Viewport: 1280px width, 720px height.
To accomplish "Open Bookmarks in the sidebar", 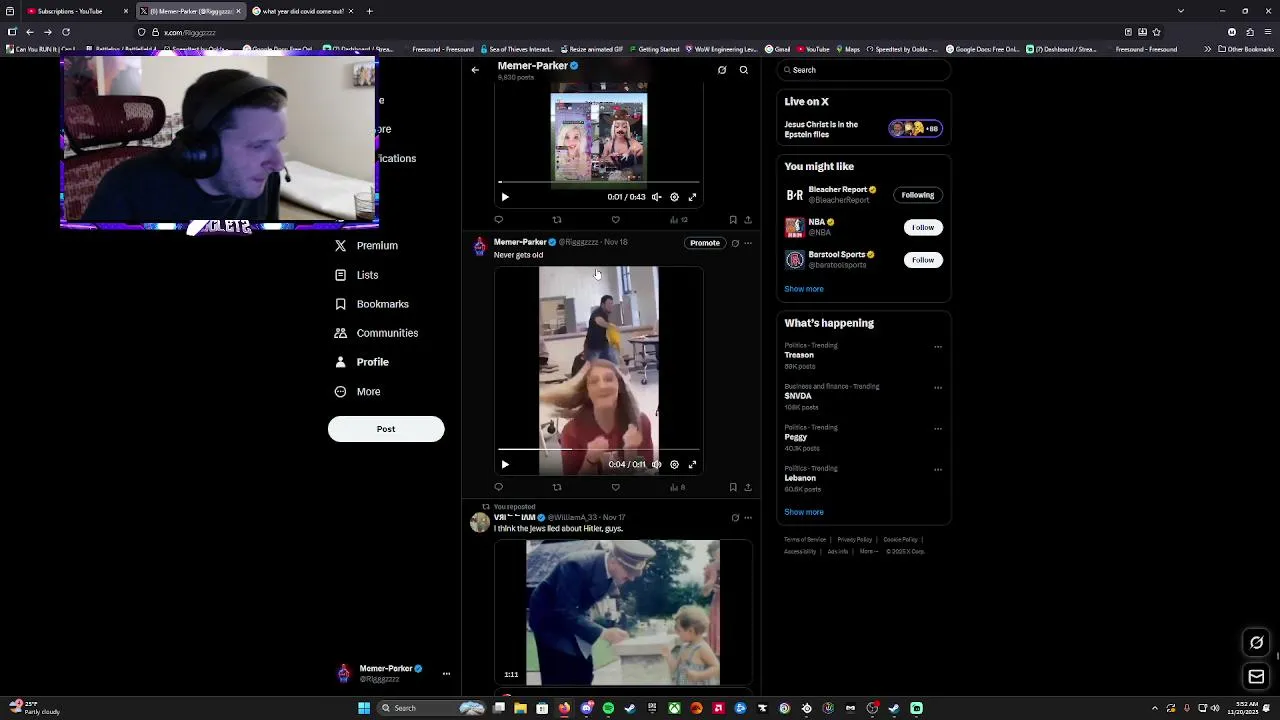I will coord(372,304).
